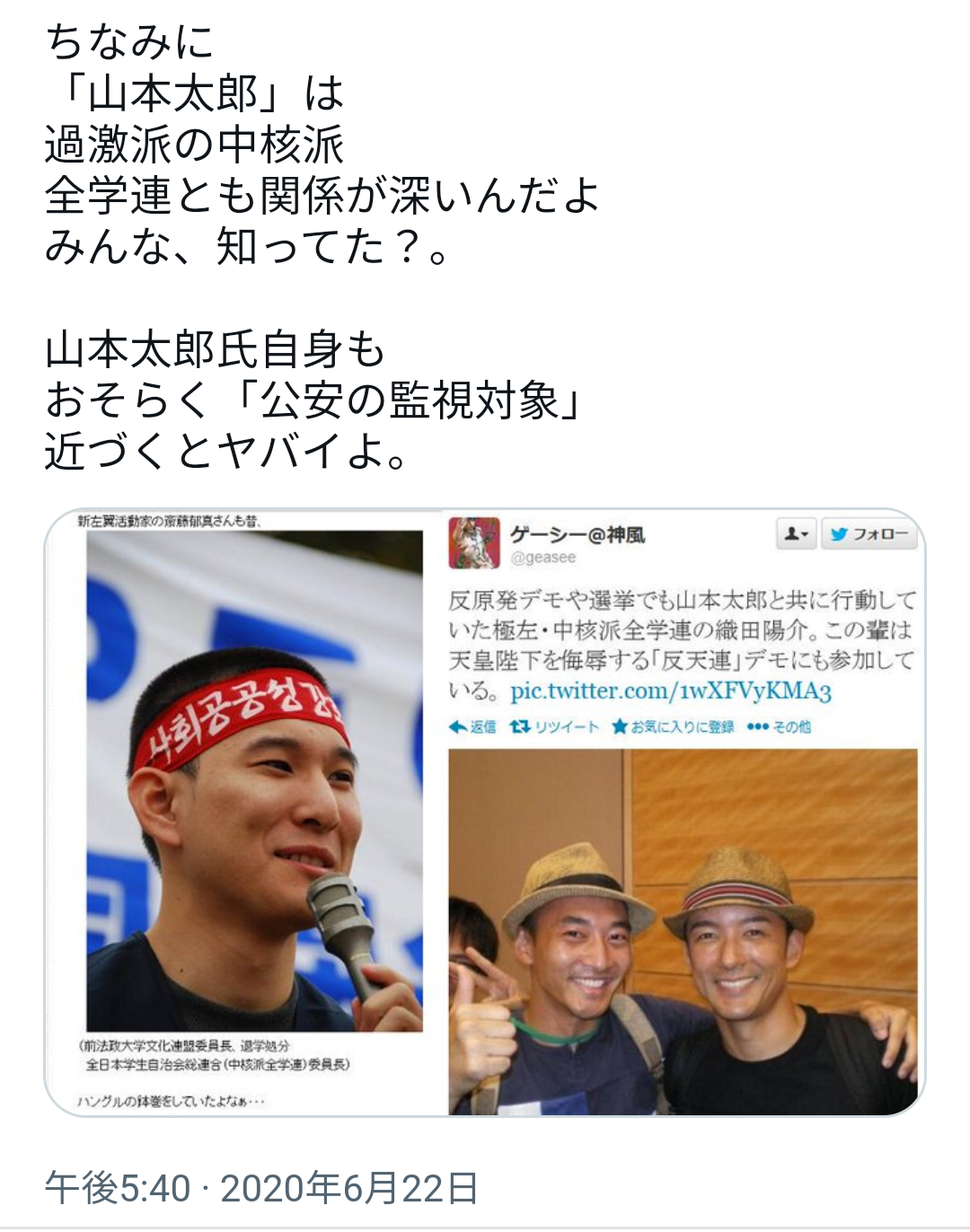The height and width of the screenshot is (1232, 970).
Task: Click caption 新左翼活動家の斎藤郁真さんも昔
Action: coord(169,520)
